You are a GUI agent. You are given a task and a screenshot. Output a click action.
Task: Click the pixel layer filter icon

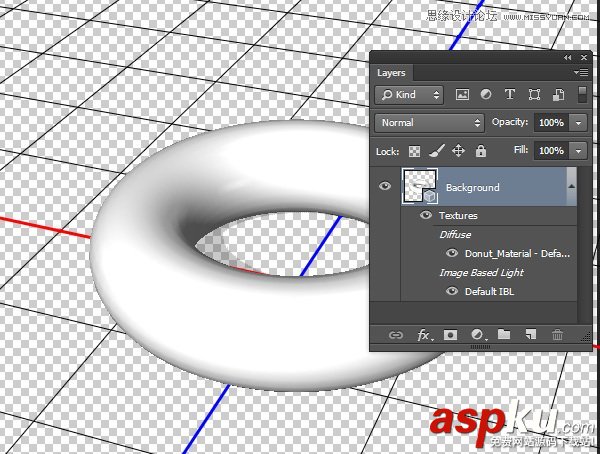462,95
